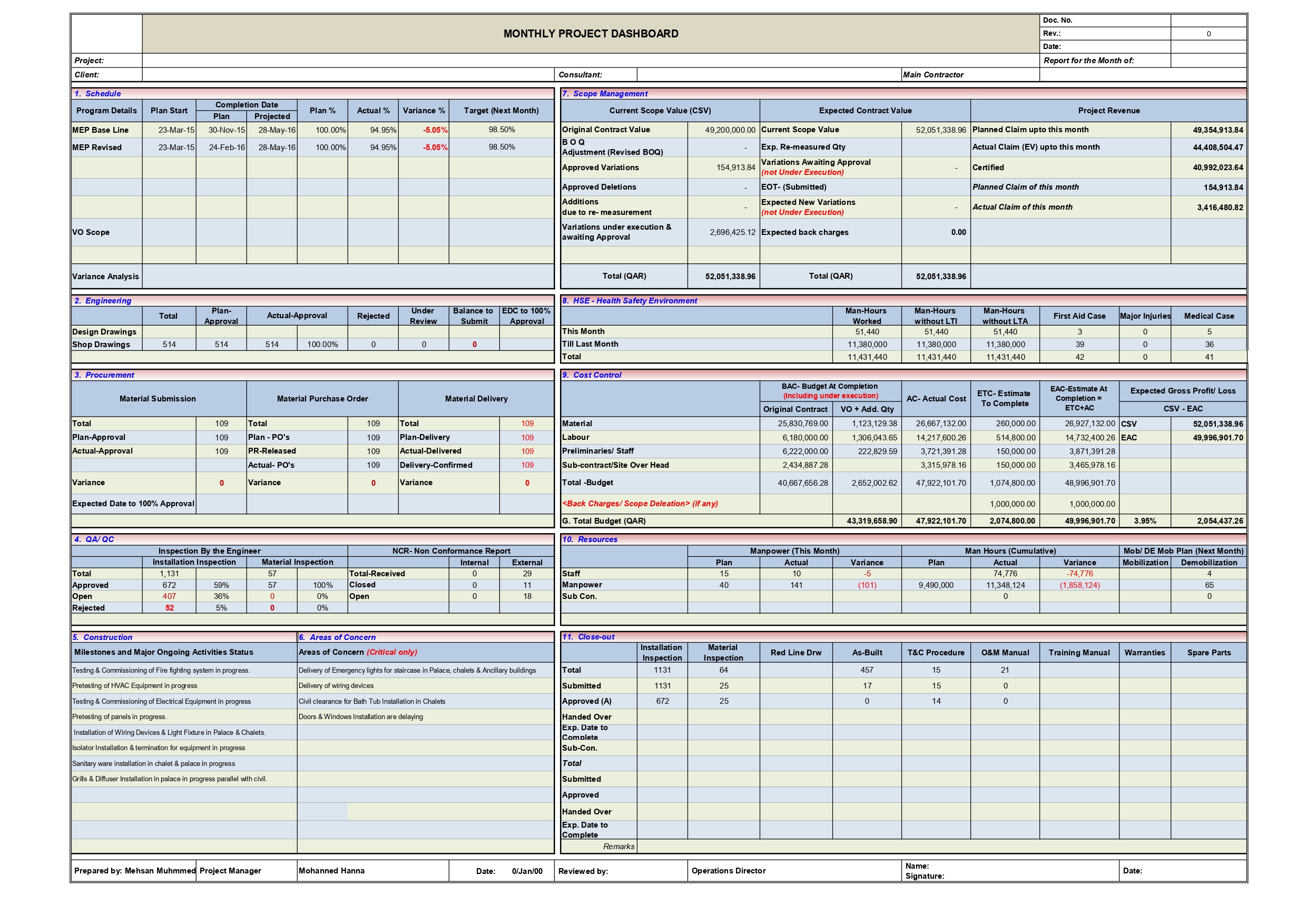Select the Report for the Month of field
Viewport: 1307px width, 924px height.
click(1210, 60)
